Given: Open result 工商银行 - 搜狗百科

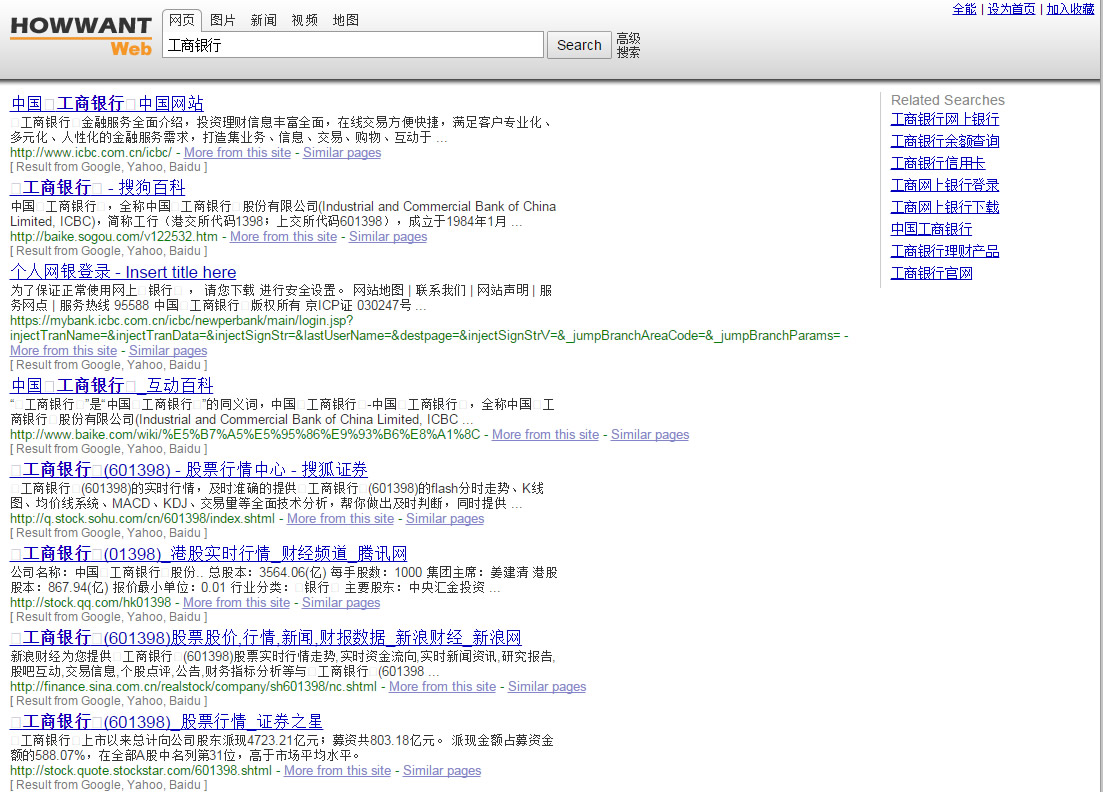Looking at the screenshot, I should [98, 187].
